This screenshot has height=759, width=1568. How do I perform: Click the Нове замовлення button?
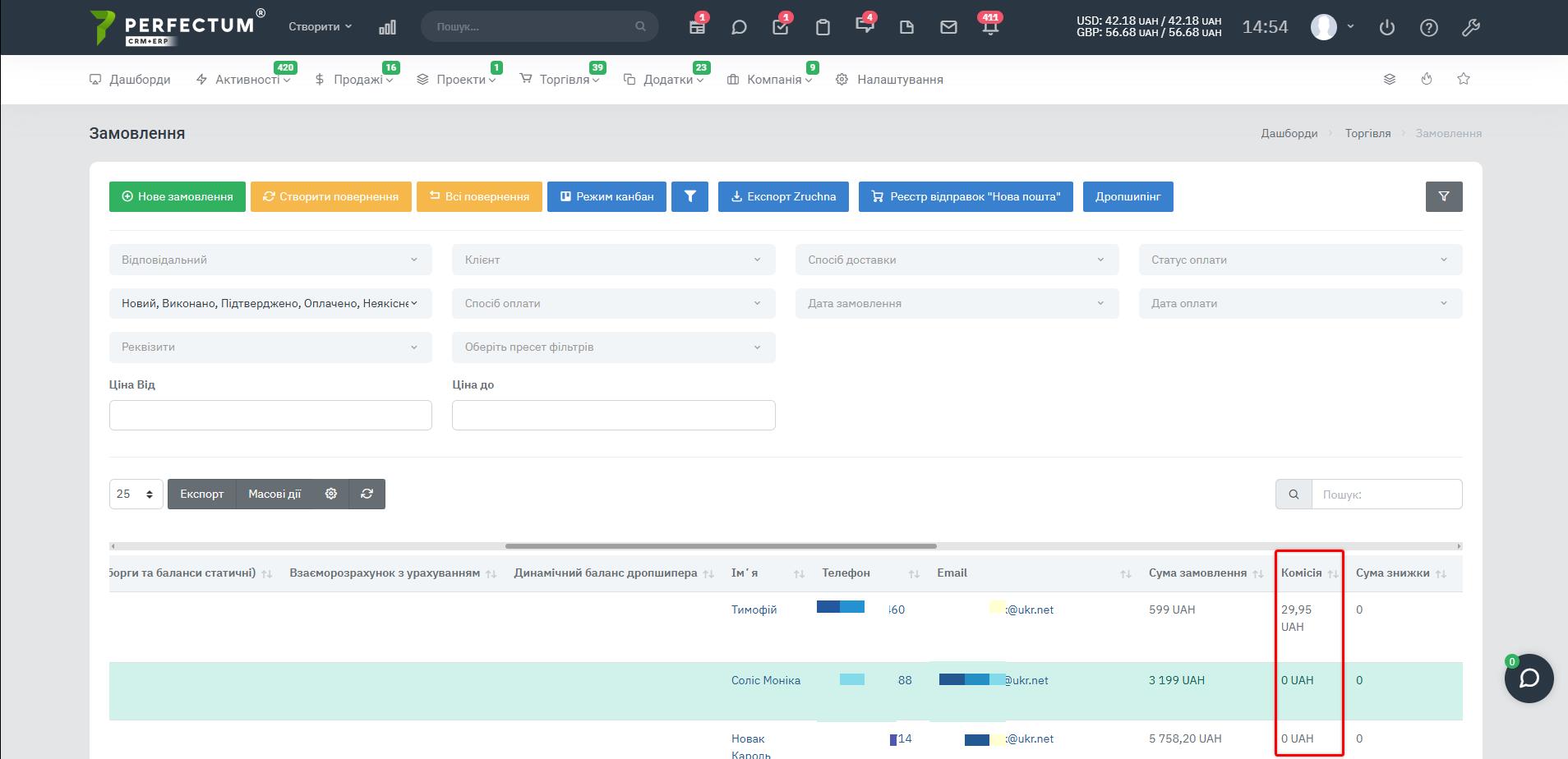(178, 197)
